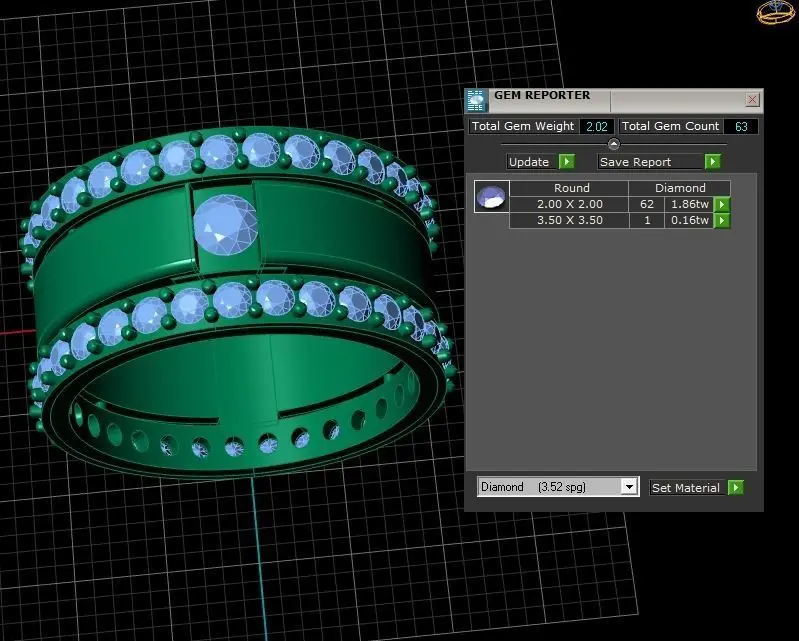
Task: Click the 1.86tw weight cell
Action: (689, 204)
